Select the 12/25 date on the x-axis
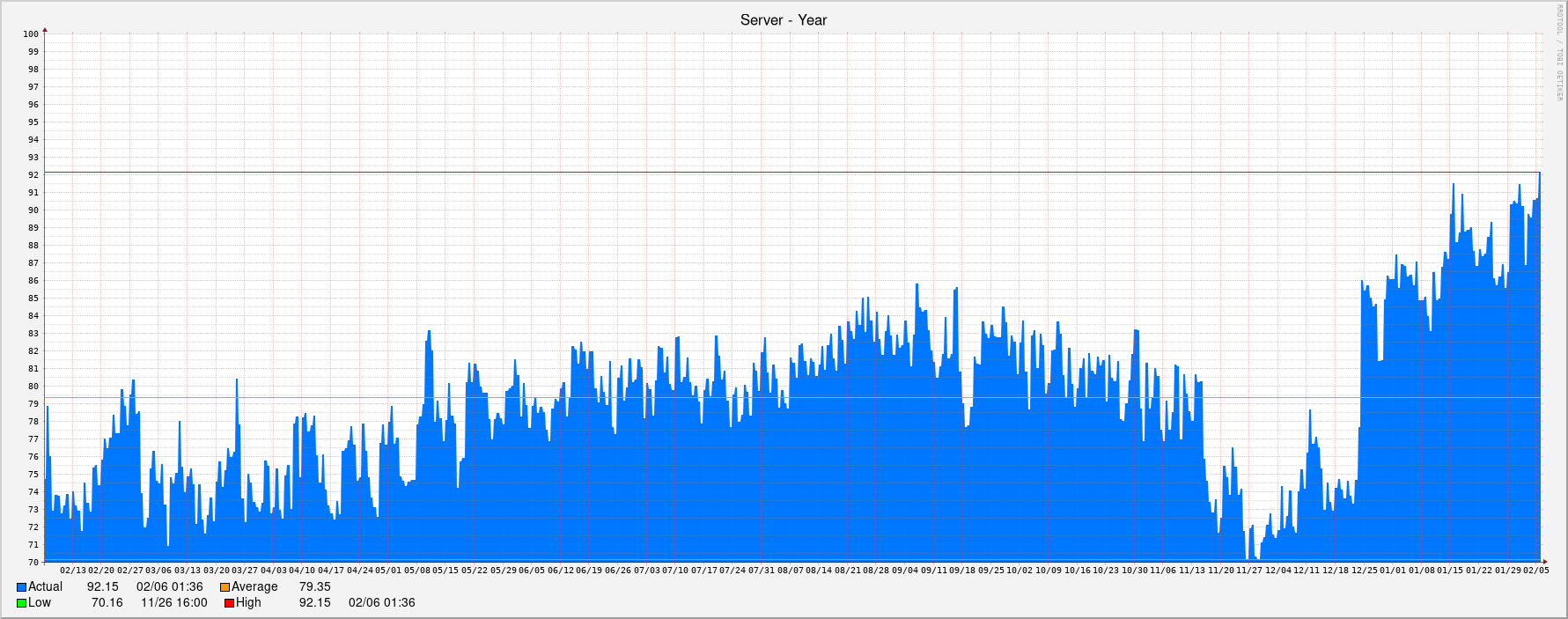The image size is (1568, 619). 1365,571
